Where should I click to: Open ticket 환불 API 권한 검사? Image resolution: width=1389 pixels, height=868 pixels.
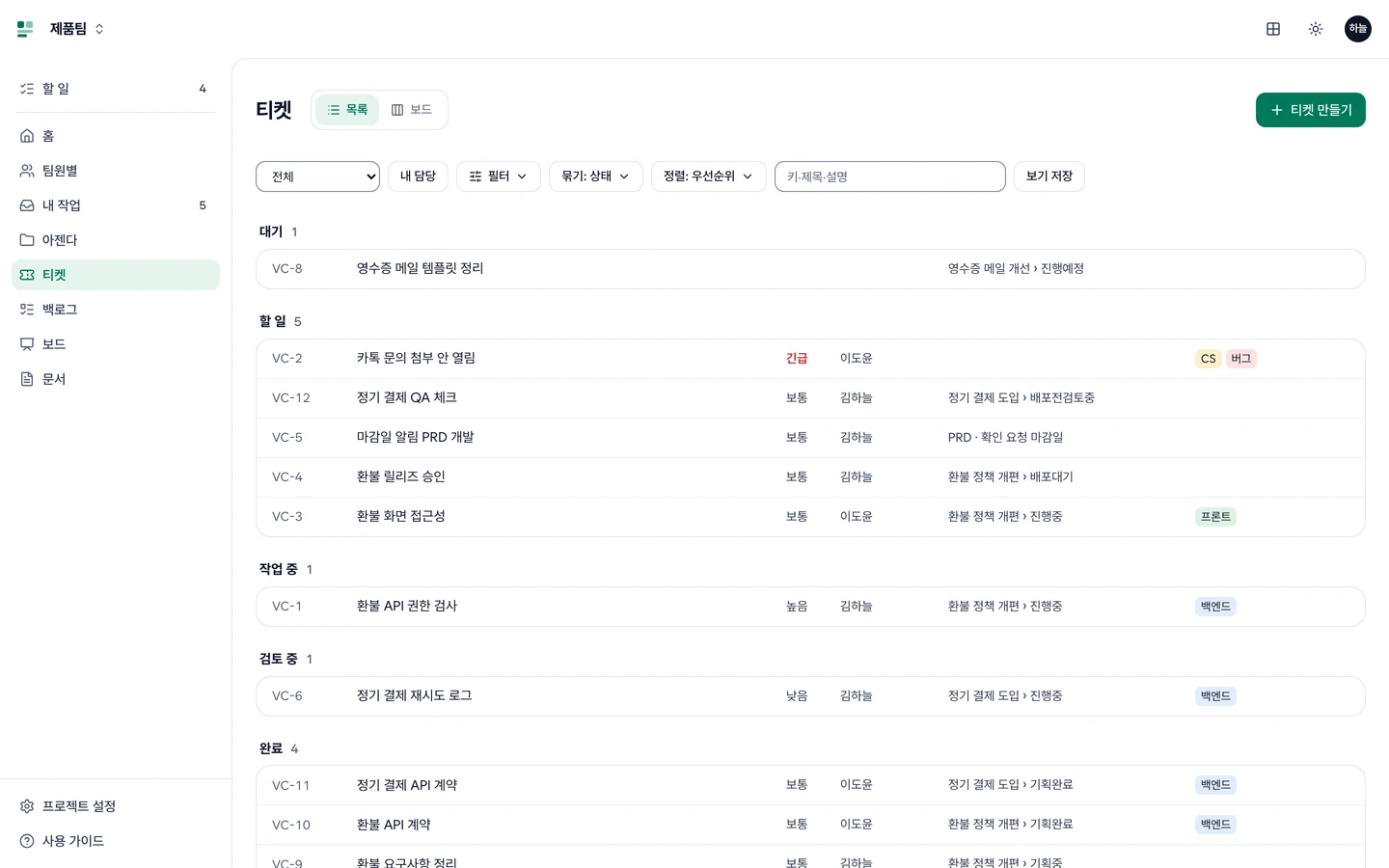pyautogui.click(x=407, y=607)
